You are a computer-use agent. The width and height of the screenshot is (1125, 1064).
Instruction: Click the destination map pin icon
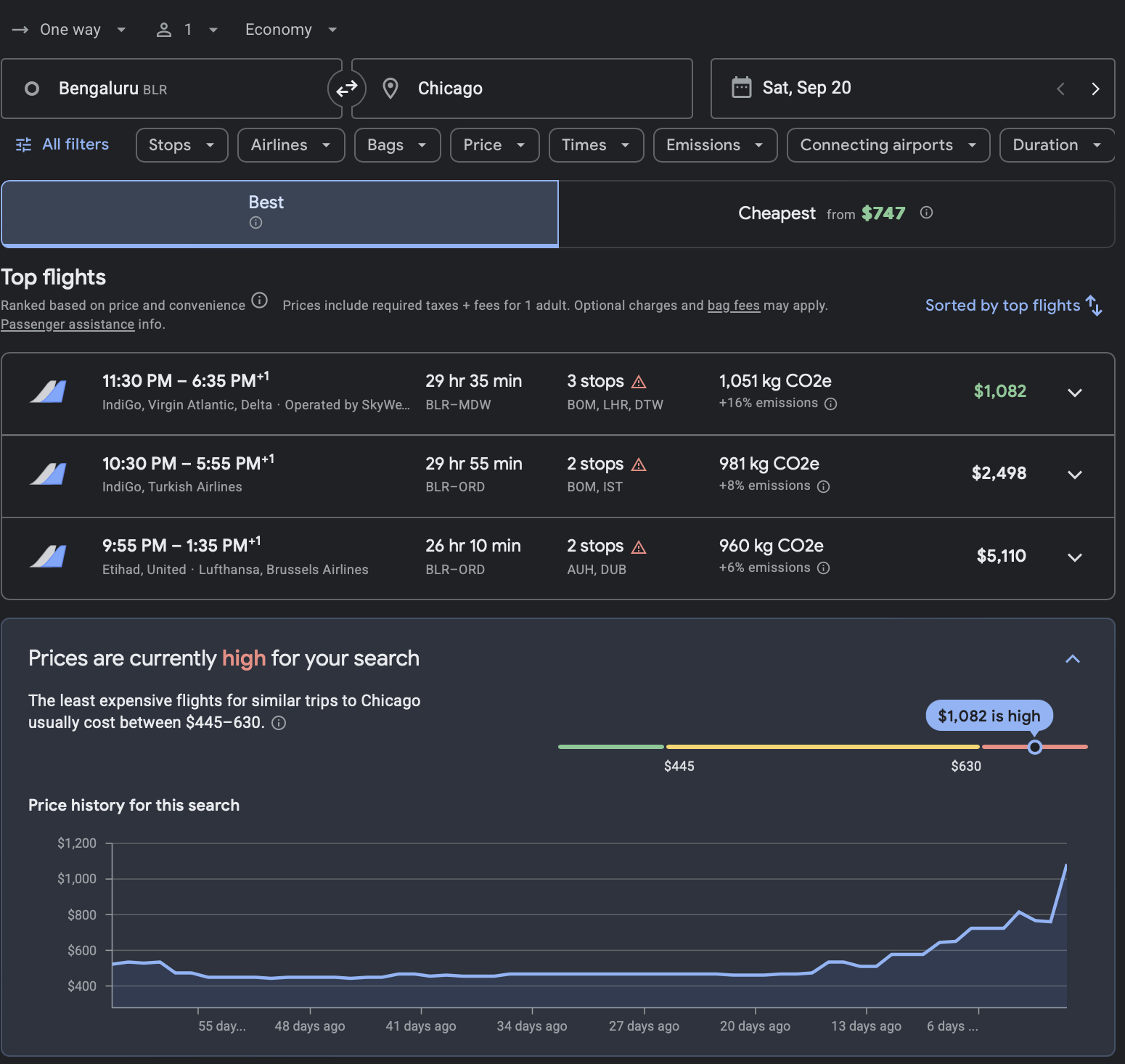point(390,89)
